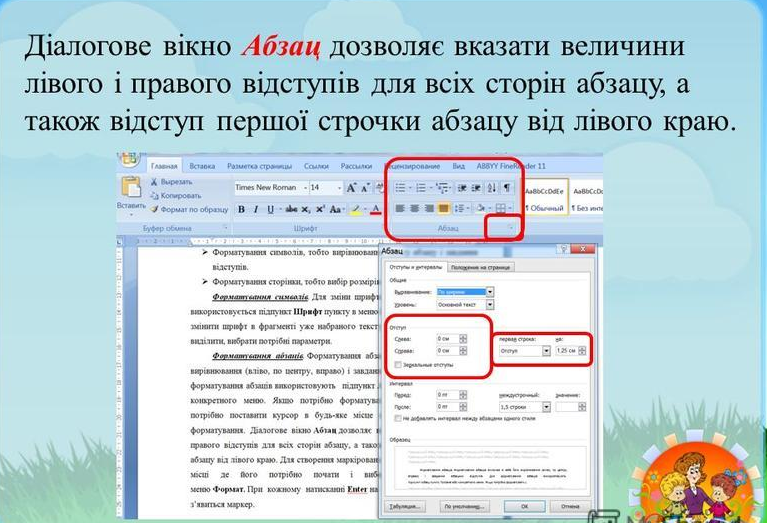Click the Табуляция button

405,506
